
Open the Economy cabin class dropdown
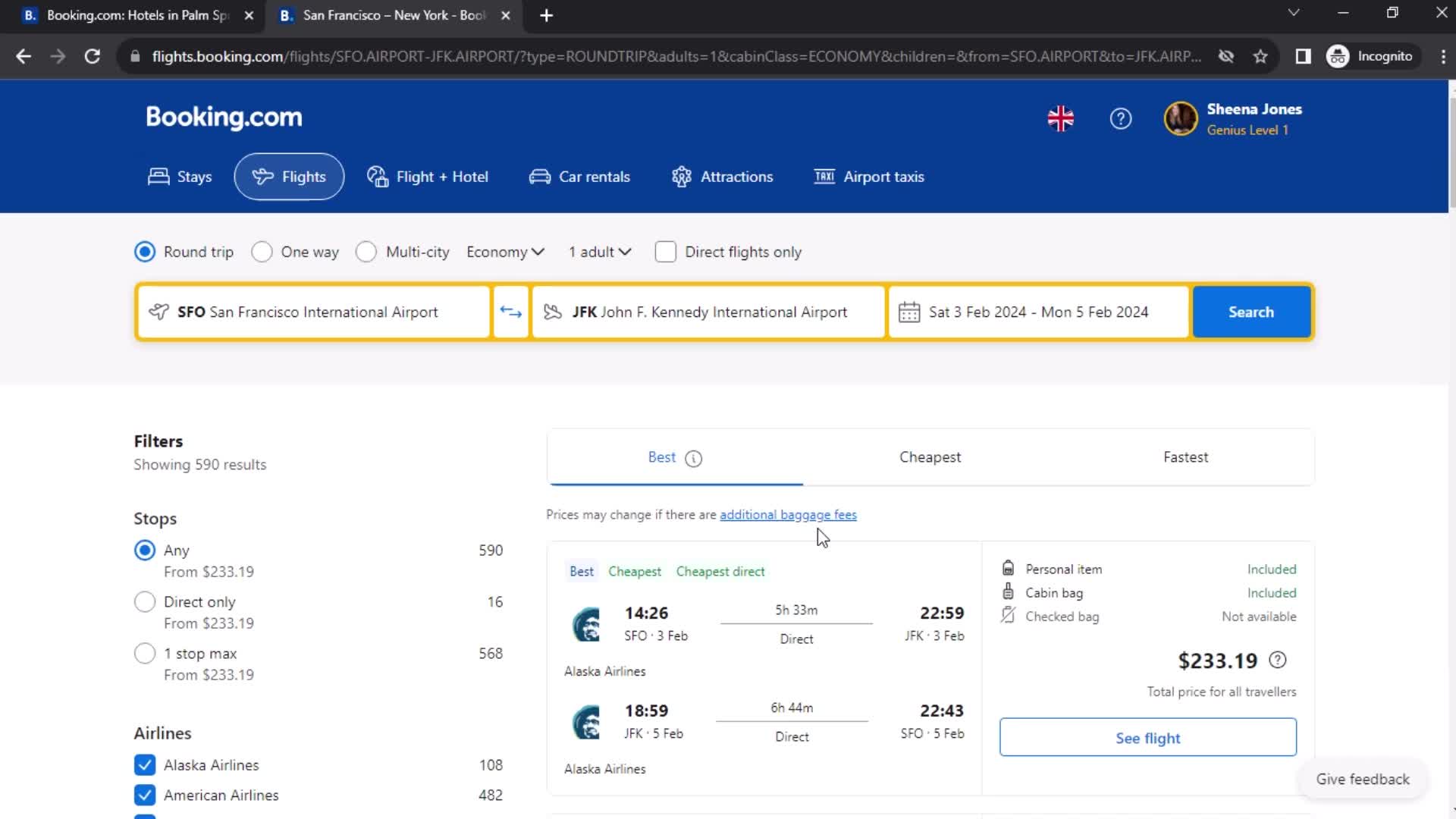tap(505, 252)
